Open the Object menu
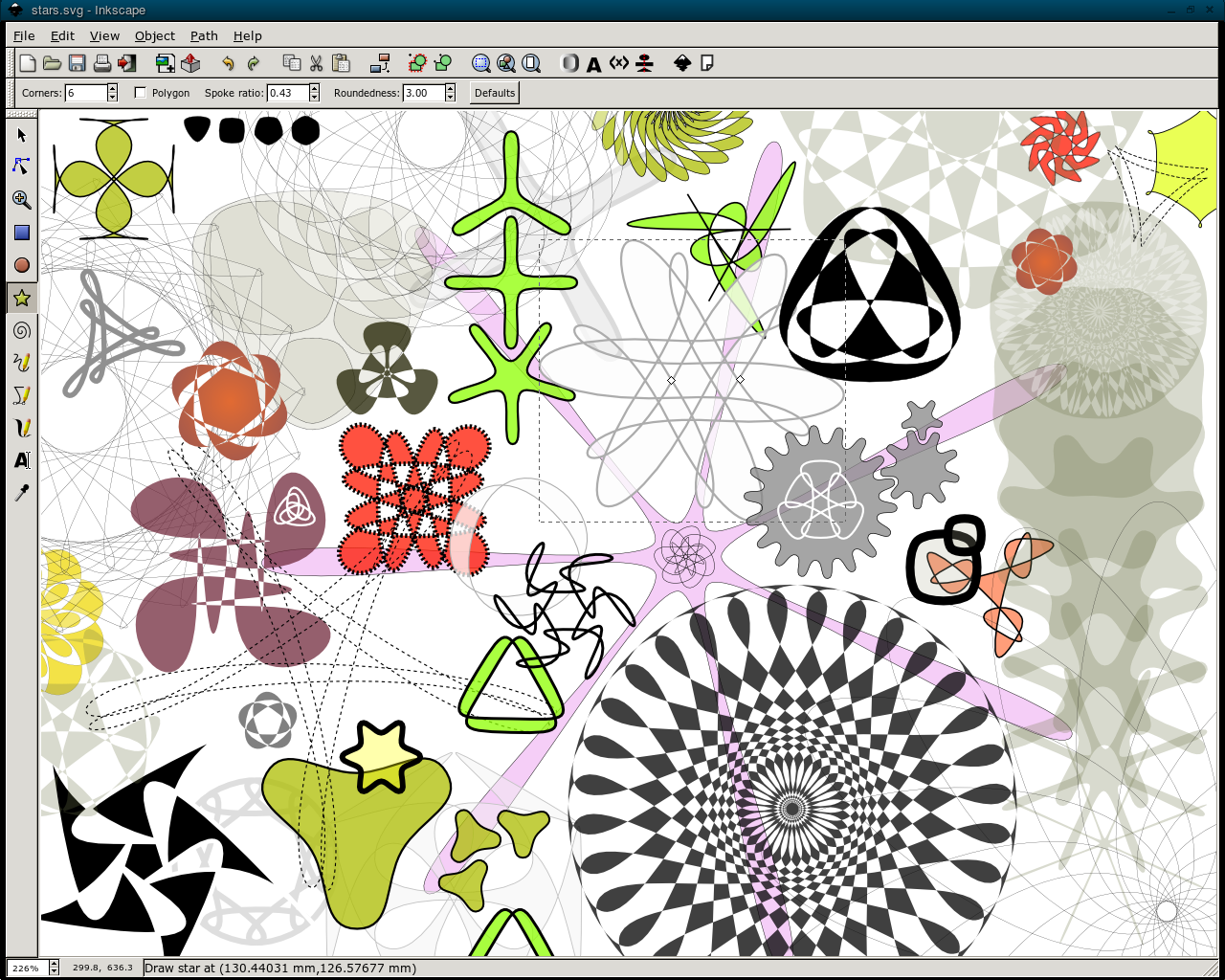 pos(154,35)
